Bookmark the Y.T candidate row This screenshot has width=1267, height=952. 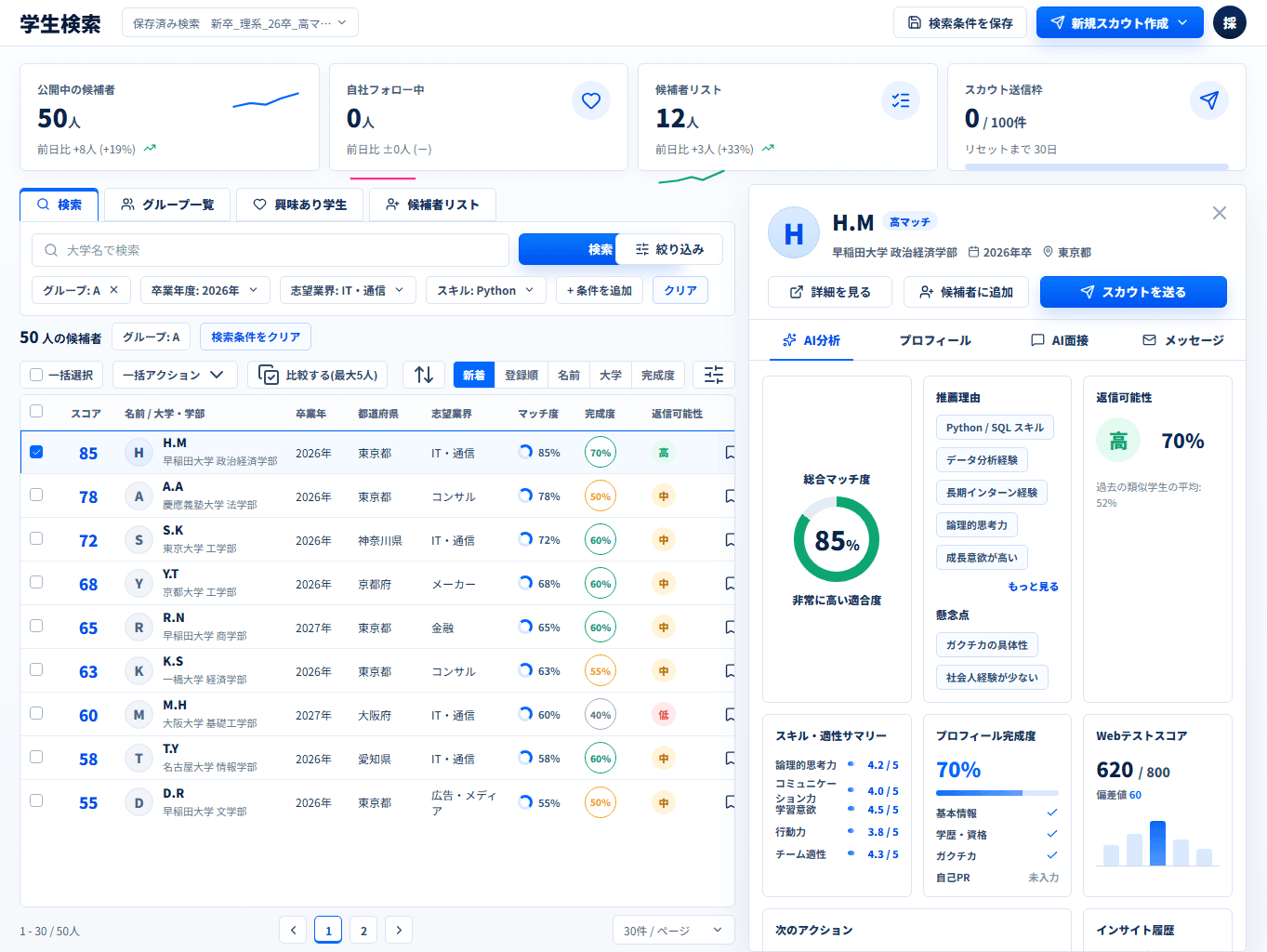[730, 584]
